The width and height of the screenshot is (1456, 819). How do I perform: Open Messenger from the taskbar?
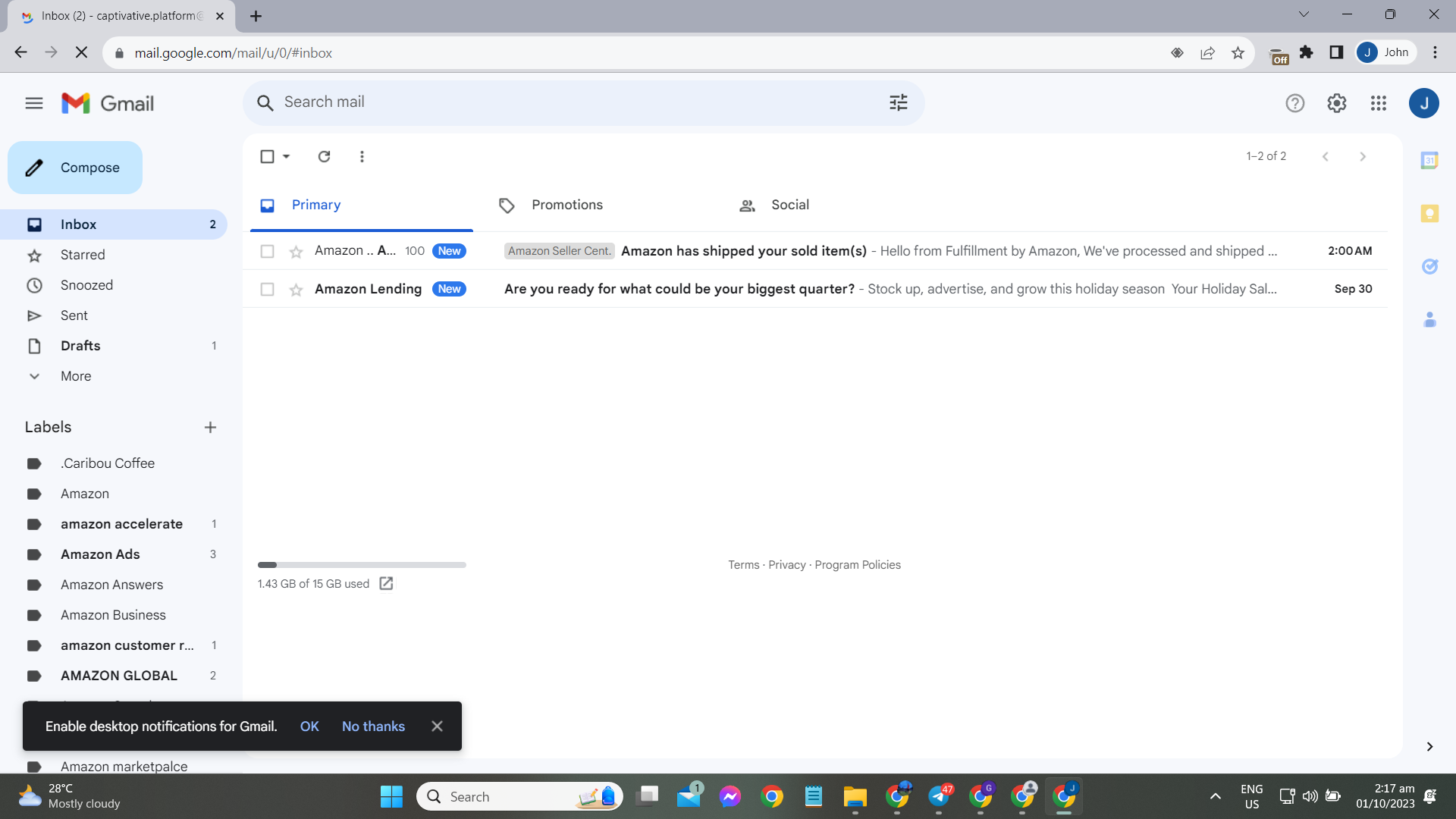point(730,796)
